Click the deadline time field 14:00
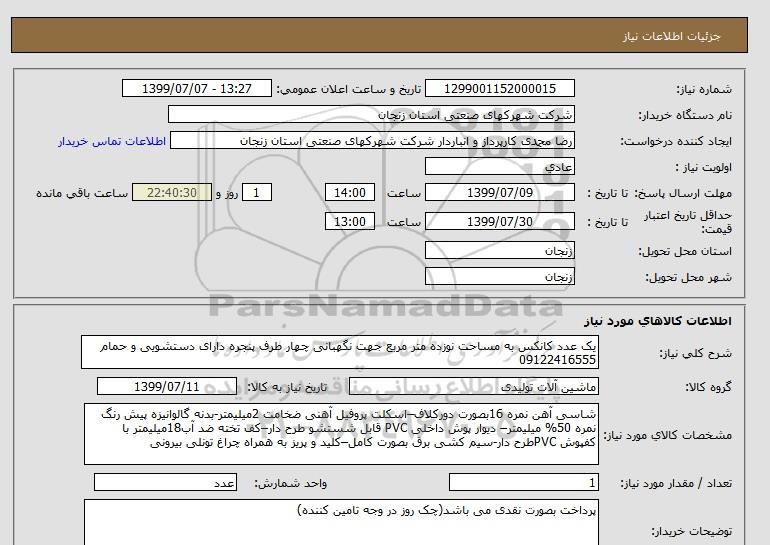The width and height of the screenshot is (770, 545). (x=350, y=192)
